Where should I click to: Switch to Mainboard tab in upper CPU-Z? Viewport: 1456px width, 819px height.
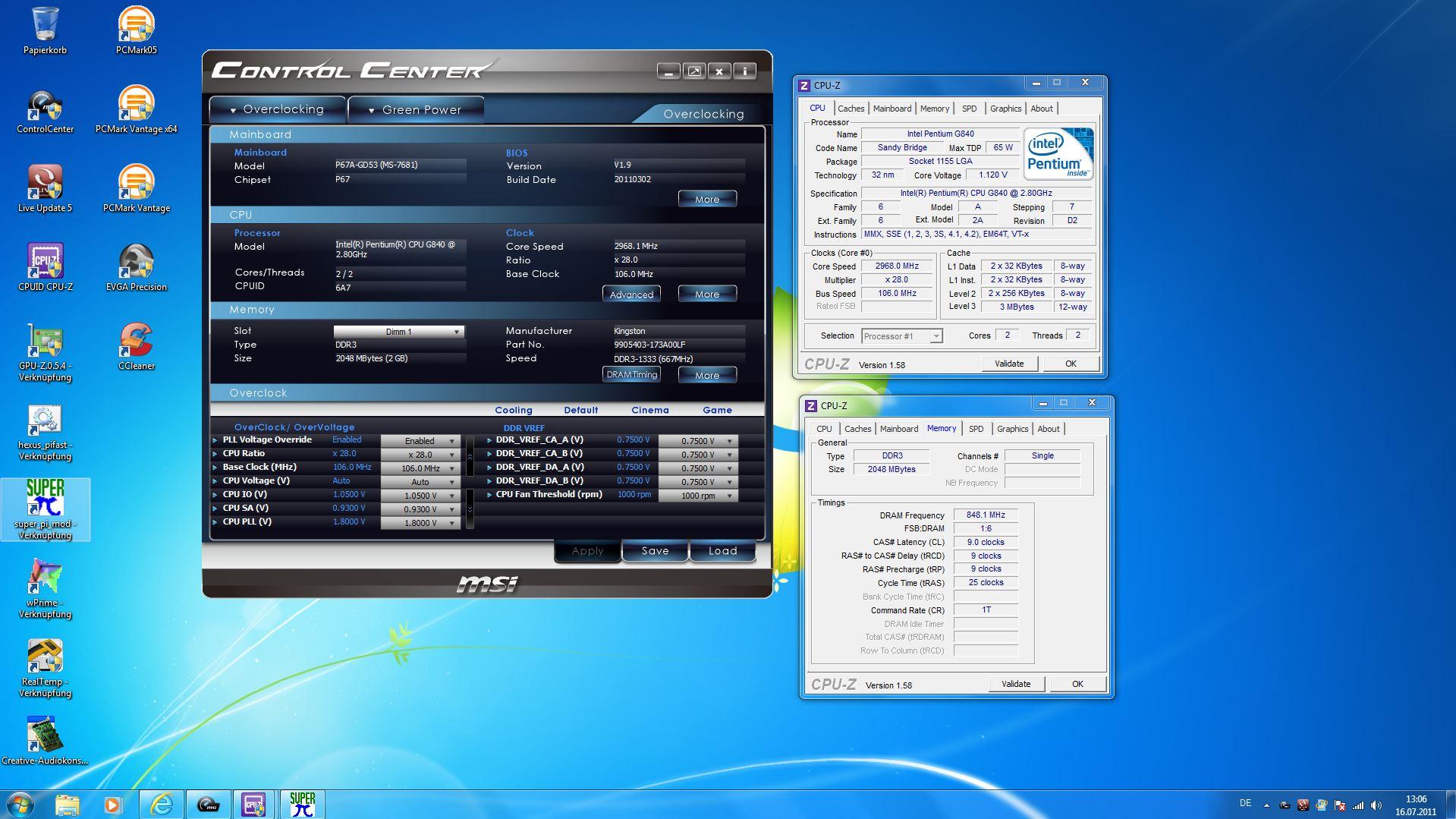(x=892, y=109)
